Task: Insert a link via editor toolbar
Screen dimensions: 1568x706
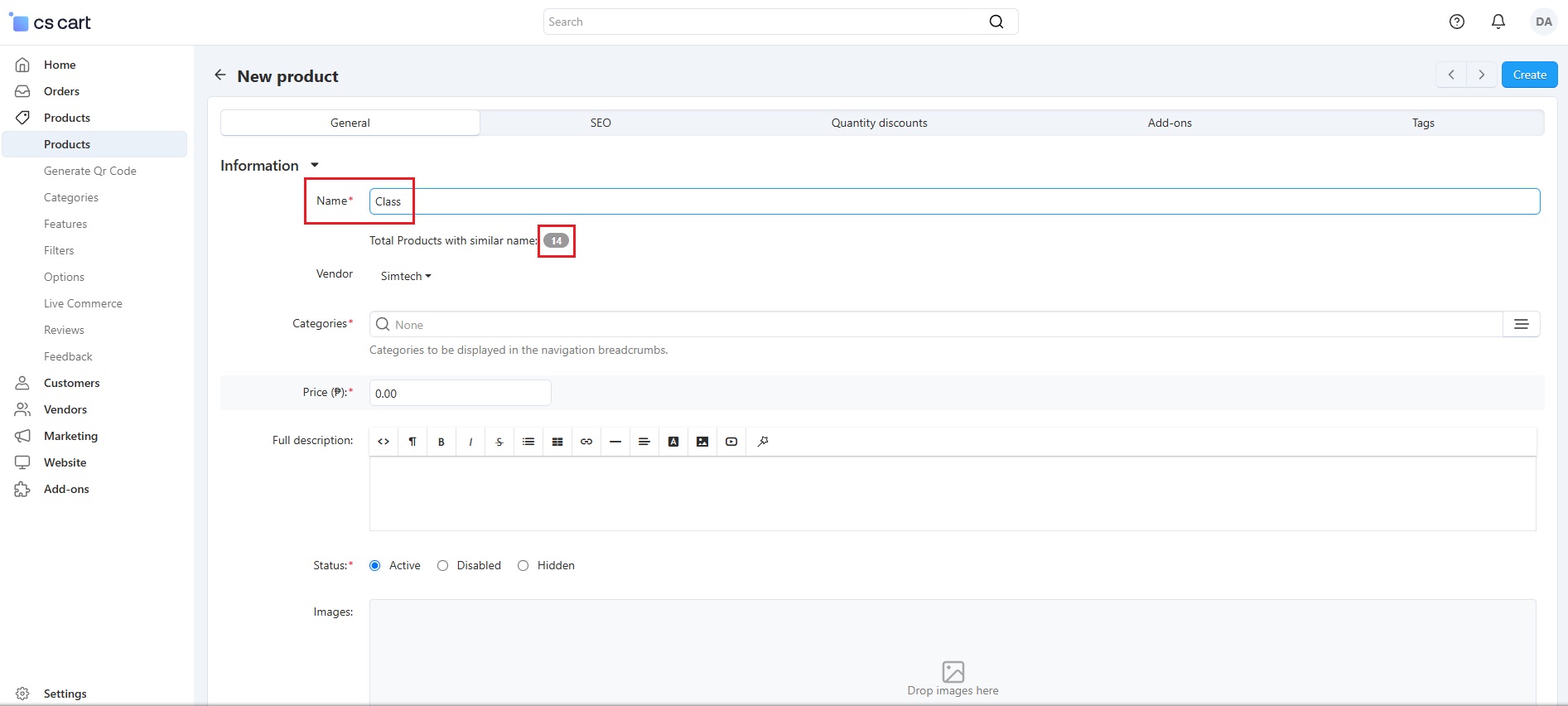Action: [586, 442]
